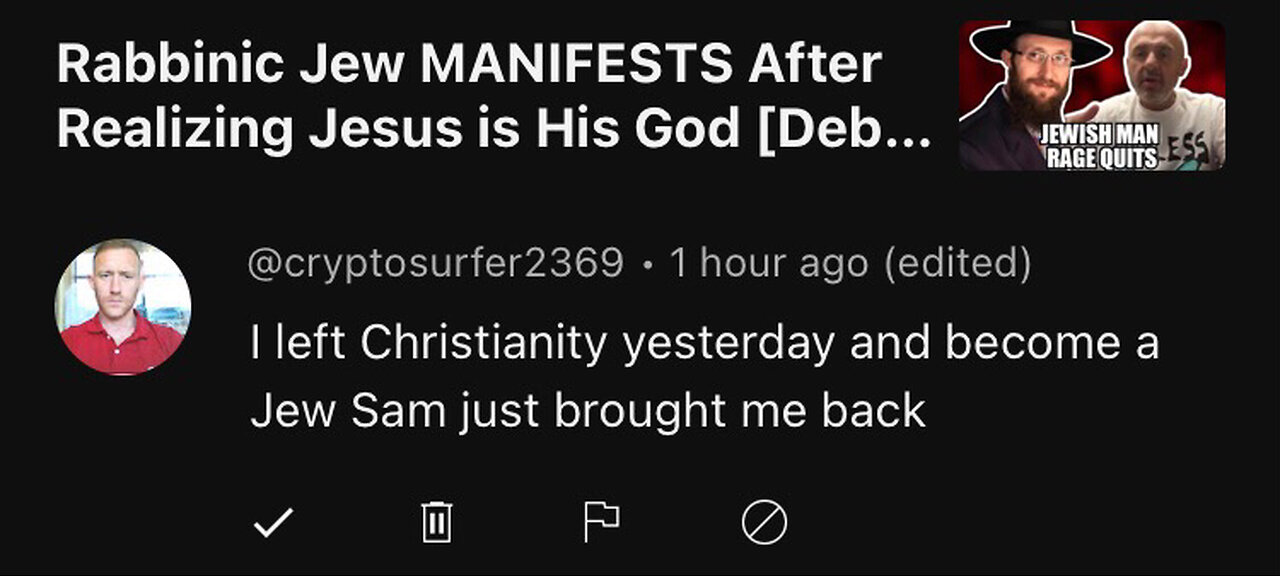Click the commenter's round profile picture

tap(123, 307)
